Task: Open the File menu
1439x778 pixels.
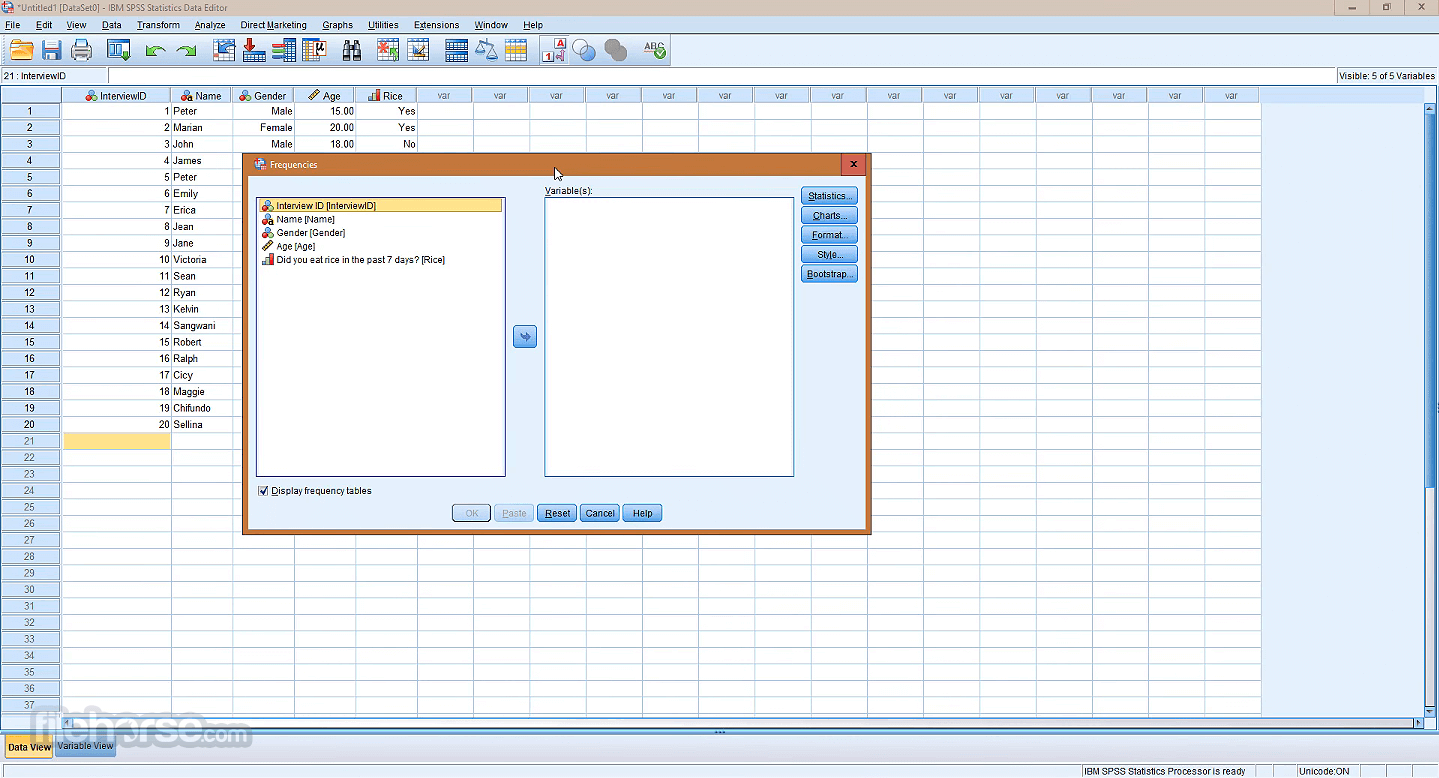Action: pos(12,25)
